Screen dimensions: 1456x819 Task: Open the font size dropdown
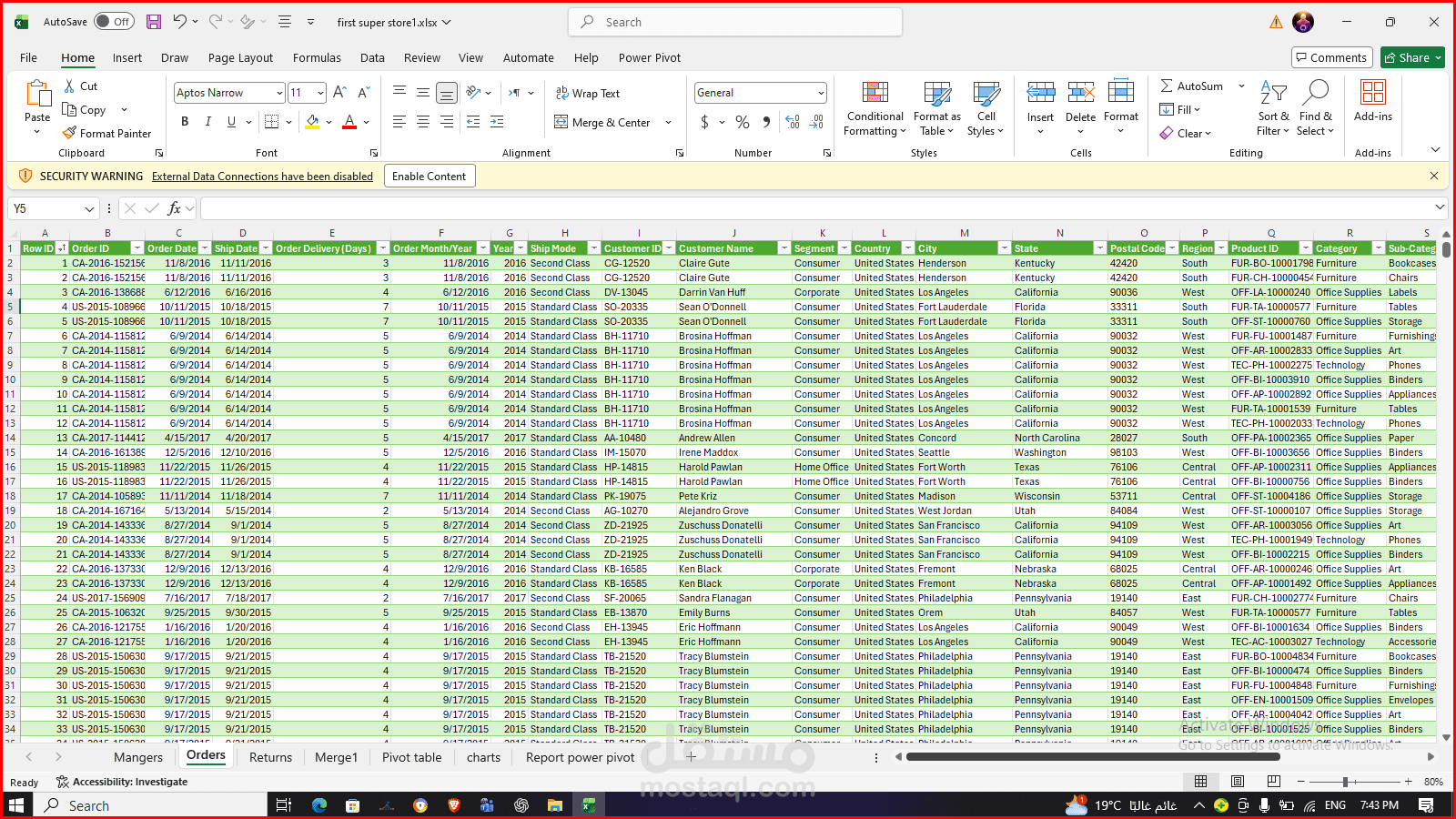pyautogui.click(x=320, y=93)
